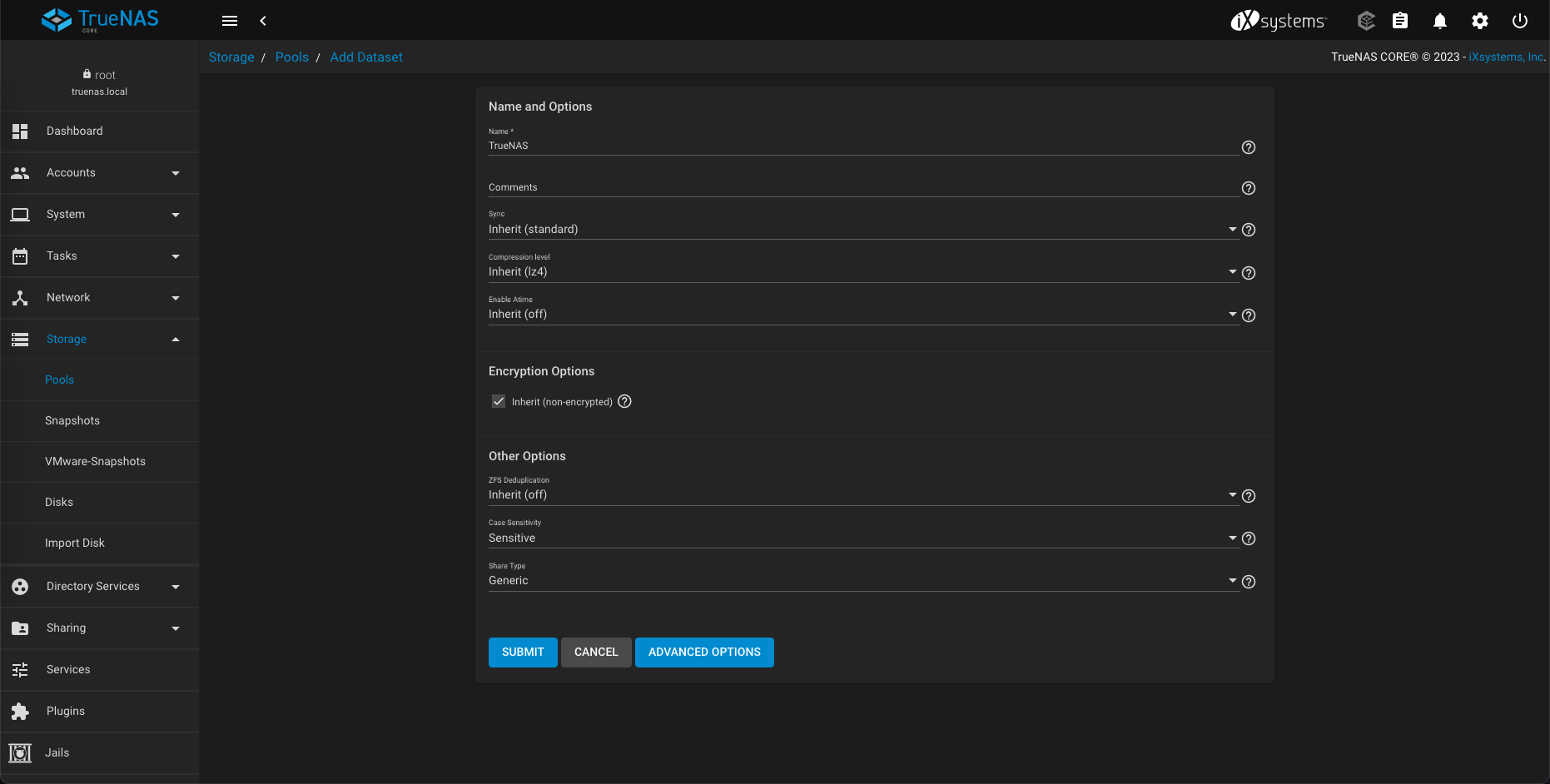Expand the Accounts sidebar menu
This screenshot has height=784, width=1550.
tap(100, 173)
